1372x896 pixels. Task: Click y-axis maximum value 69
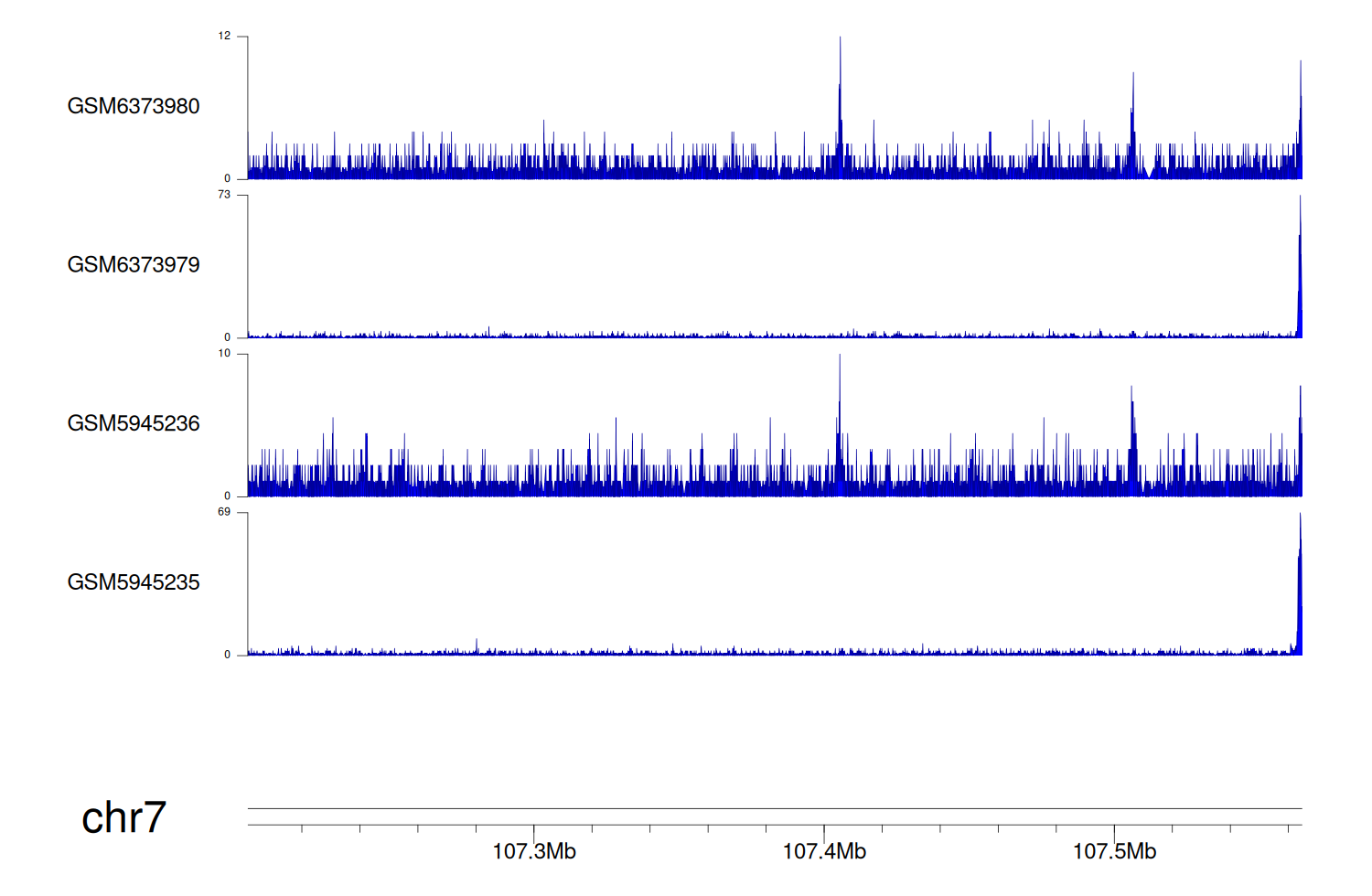pos(224,512)
